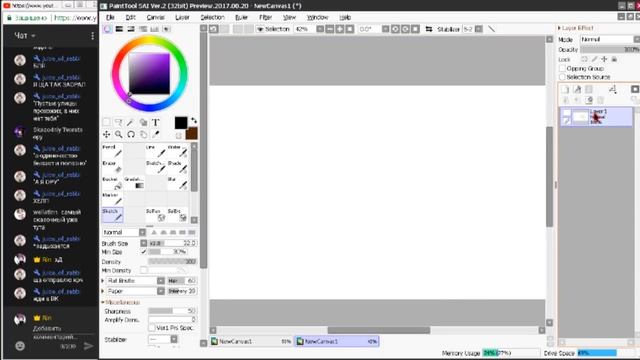The image size is (640, 360).
Task: Select the Hand pan tool
Action: 143,134
